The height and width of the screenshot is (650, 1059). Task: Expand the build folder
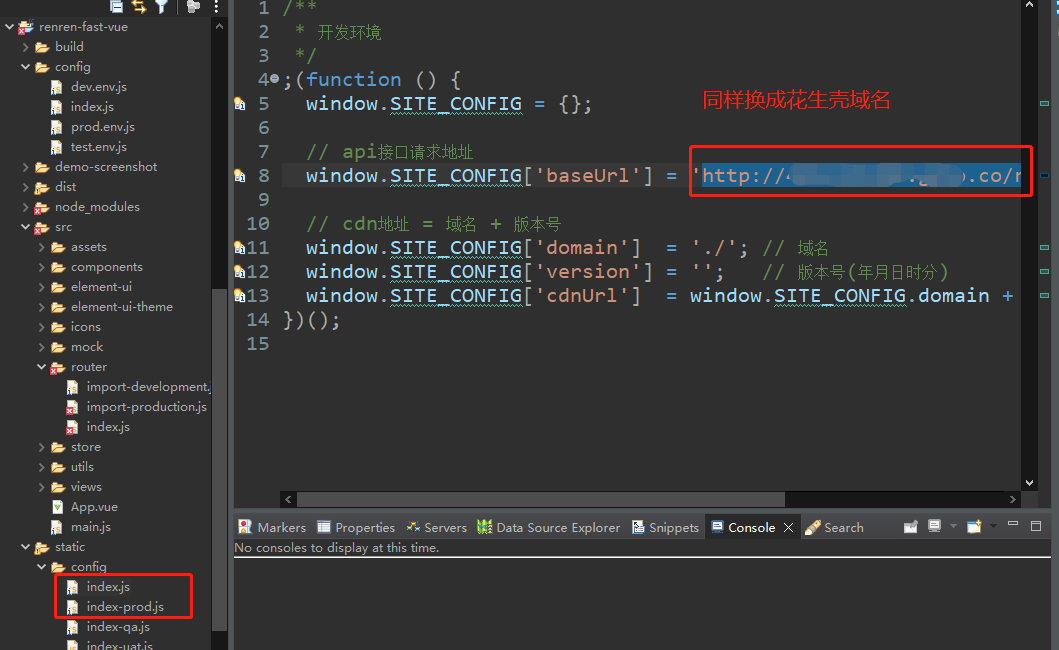(x=26, y=47)
